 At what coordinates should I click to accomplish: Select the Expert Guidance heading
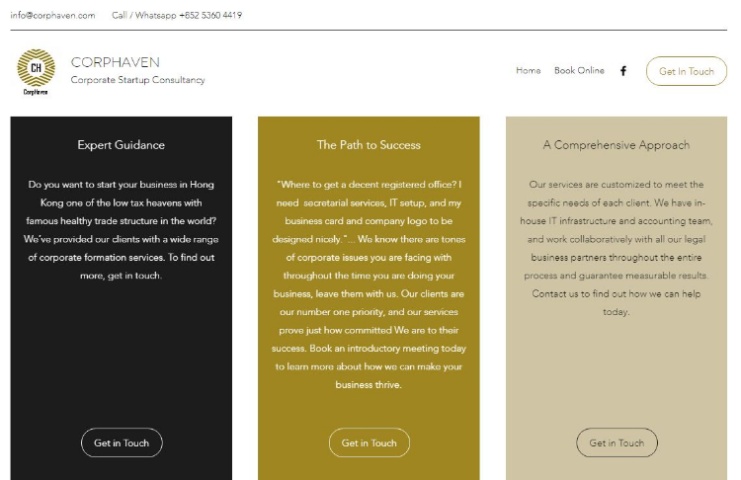121,145
